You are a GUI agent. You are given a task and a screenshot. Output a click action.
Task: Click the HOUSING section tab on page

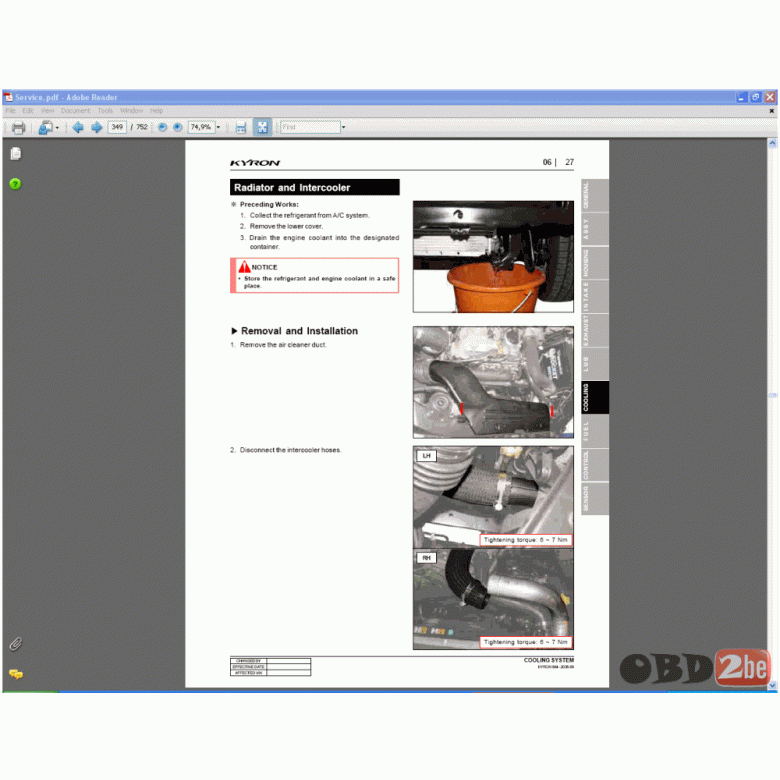tap(595, 263)
